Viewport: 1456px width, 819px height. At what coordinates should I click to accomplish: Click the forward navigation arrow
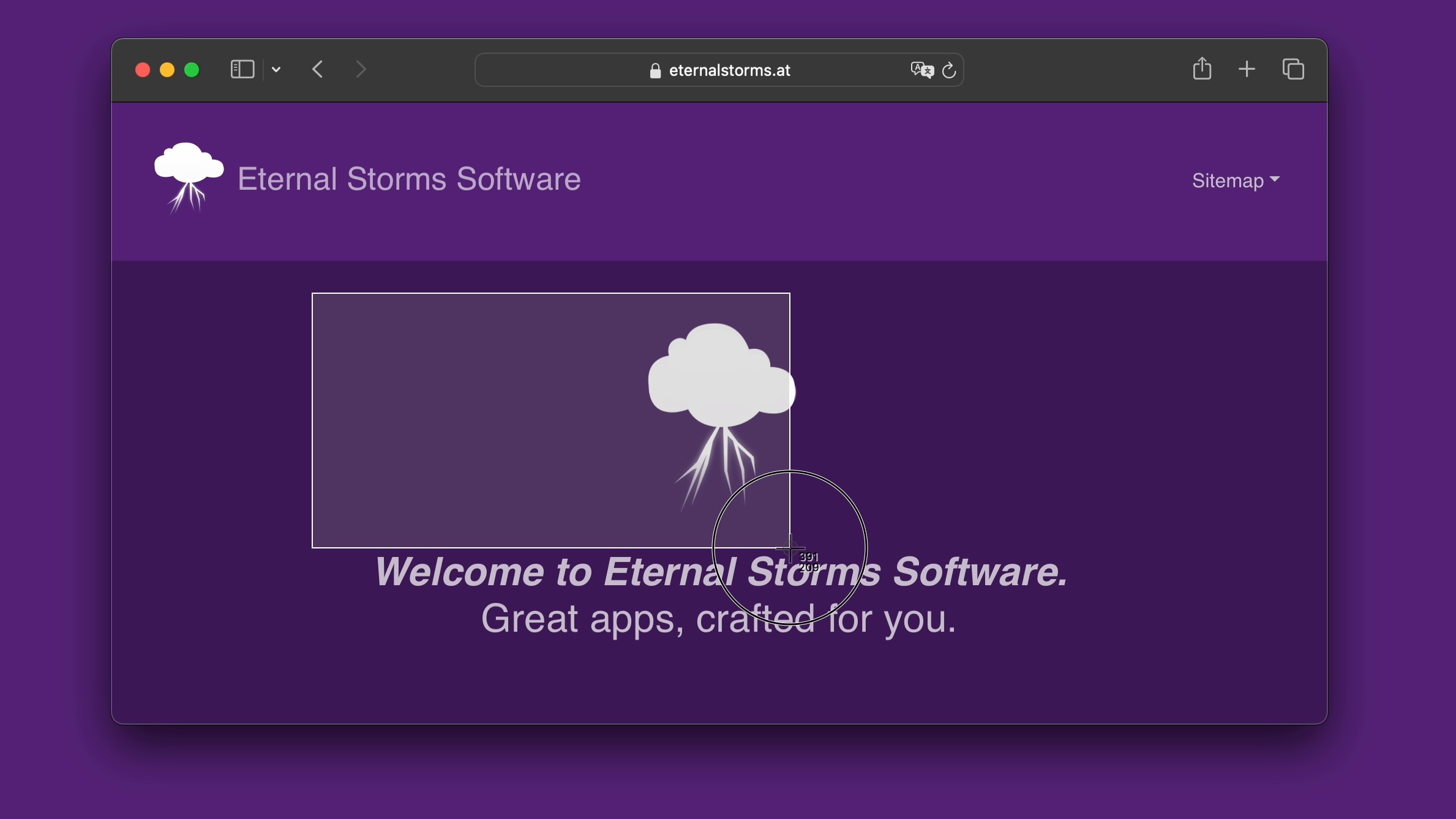361,69
